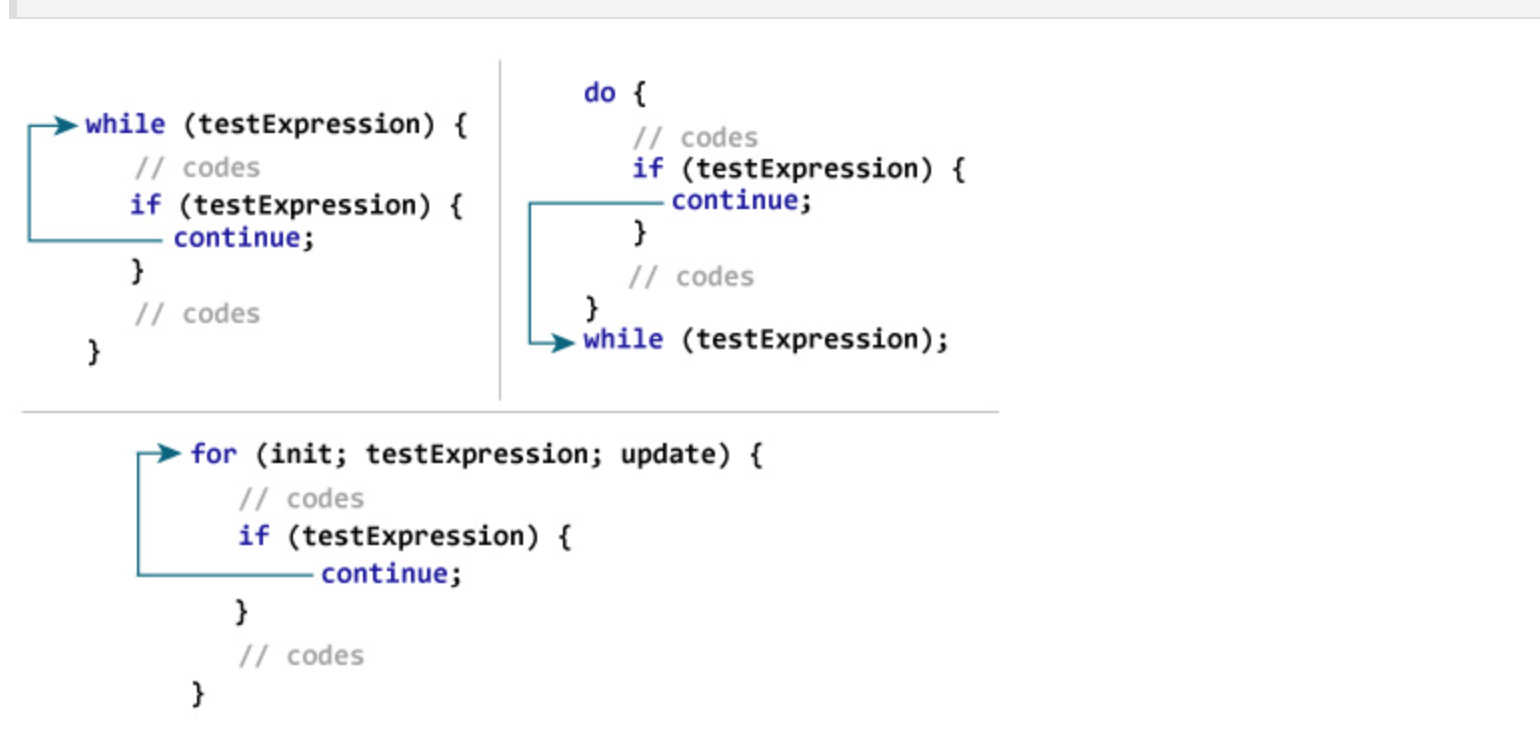Click the 'while' keyword in the first diagram

125,125
